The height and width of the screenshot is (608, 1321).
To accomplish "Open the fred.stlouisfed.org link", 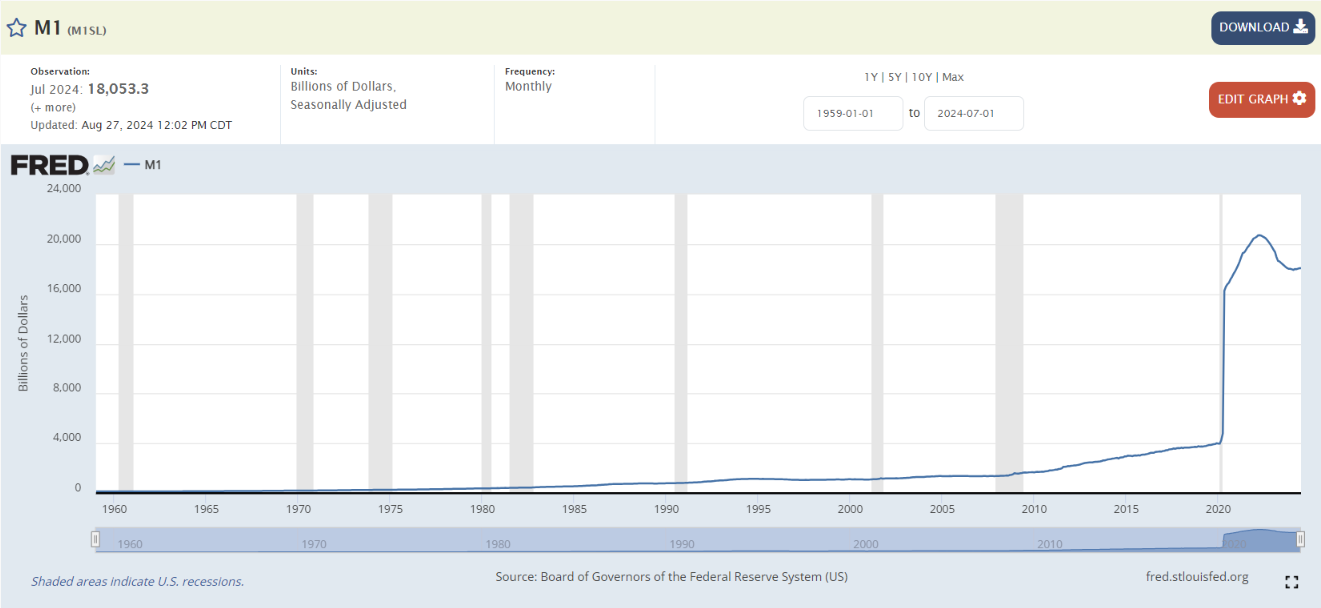I will (1197, 577).
